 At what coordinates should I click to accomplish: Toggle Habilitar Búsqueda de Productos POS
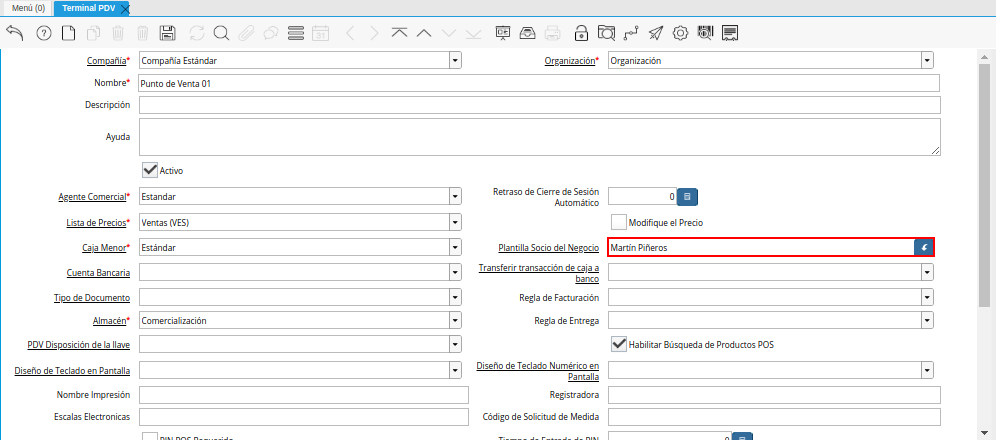(x=619, y=344)
